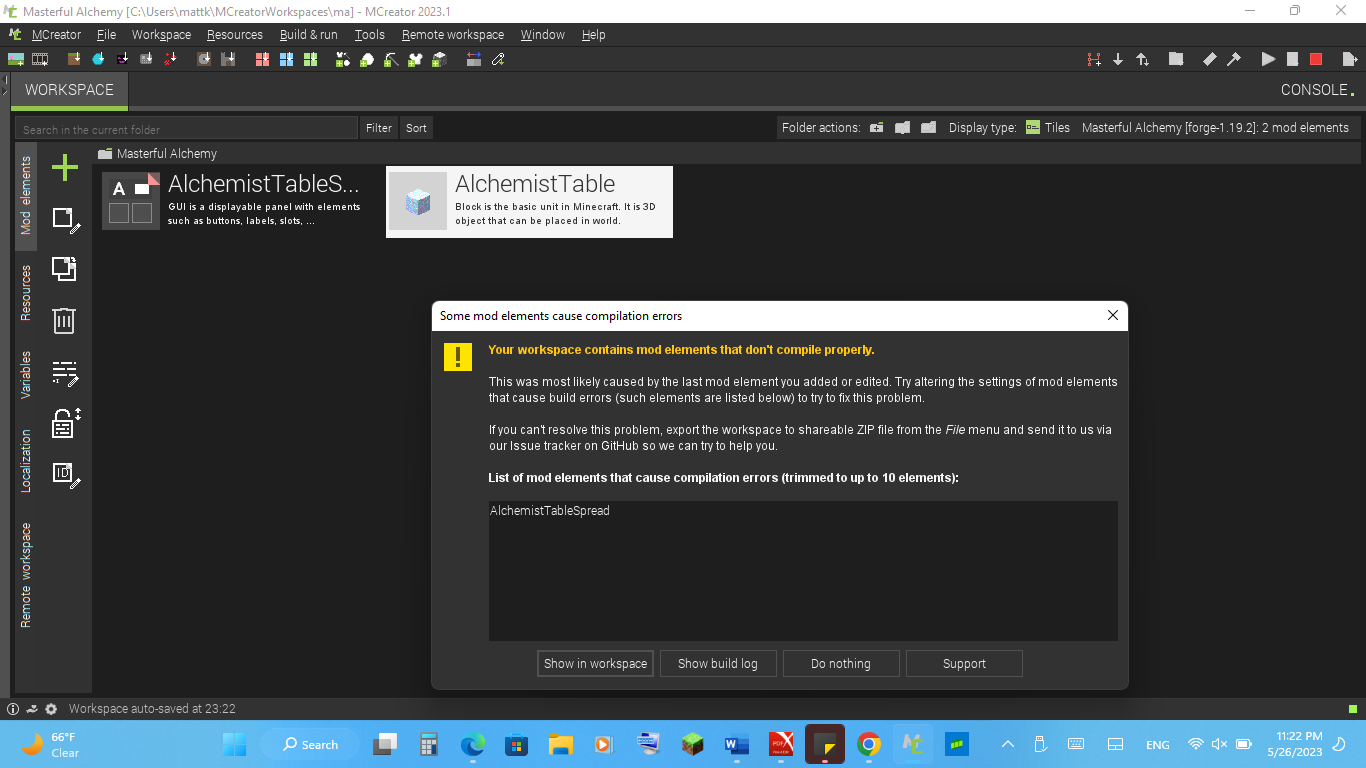The image size is (1366, 768).
Task: Dismiss the error dialog via Do nothing
Action: pyautogui.click(x=841, y=663)
